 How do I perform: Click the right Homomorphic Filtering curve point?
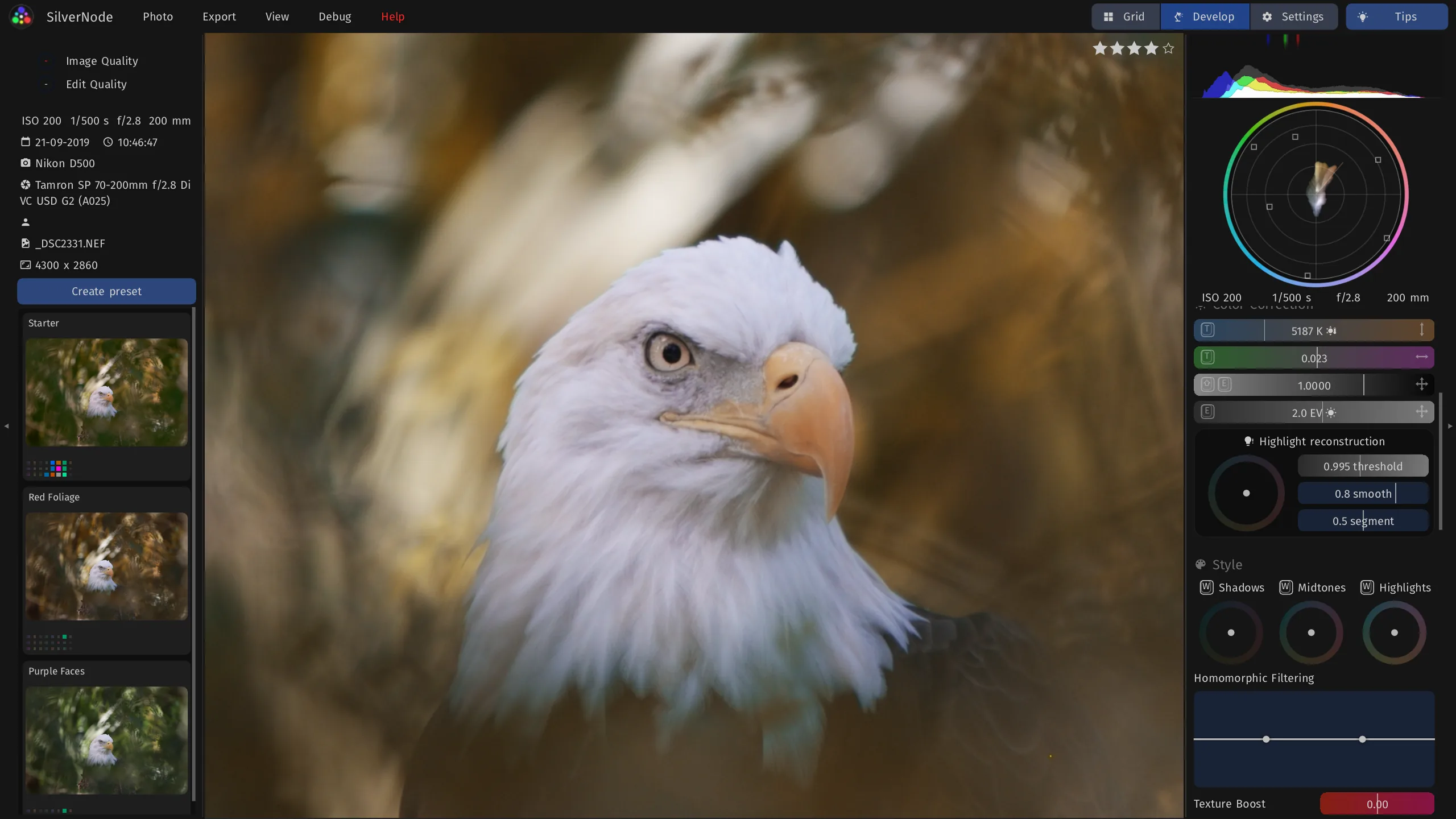point(1362,739)
